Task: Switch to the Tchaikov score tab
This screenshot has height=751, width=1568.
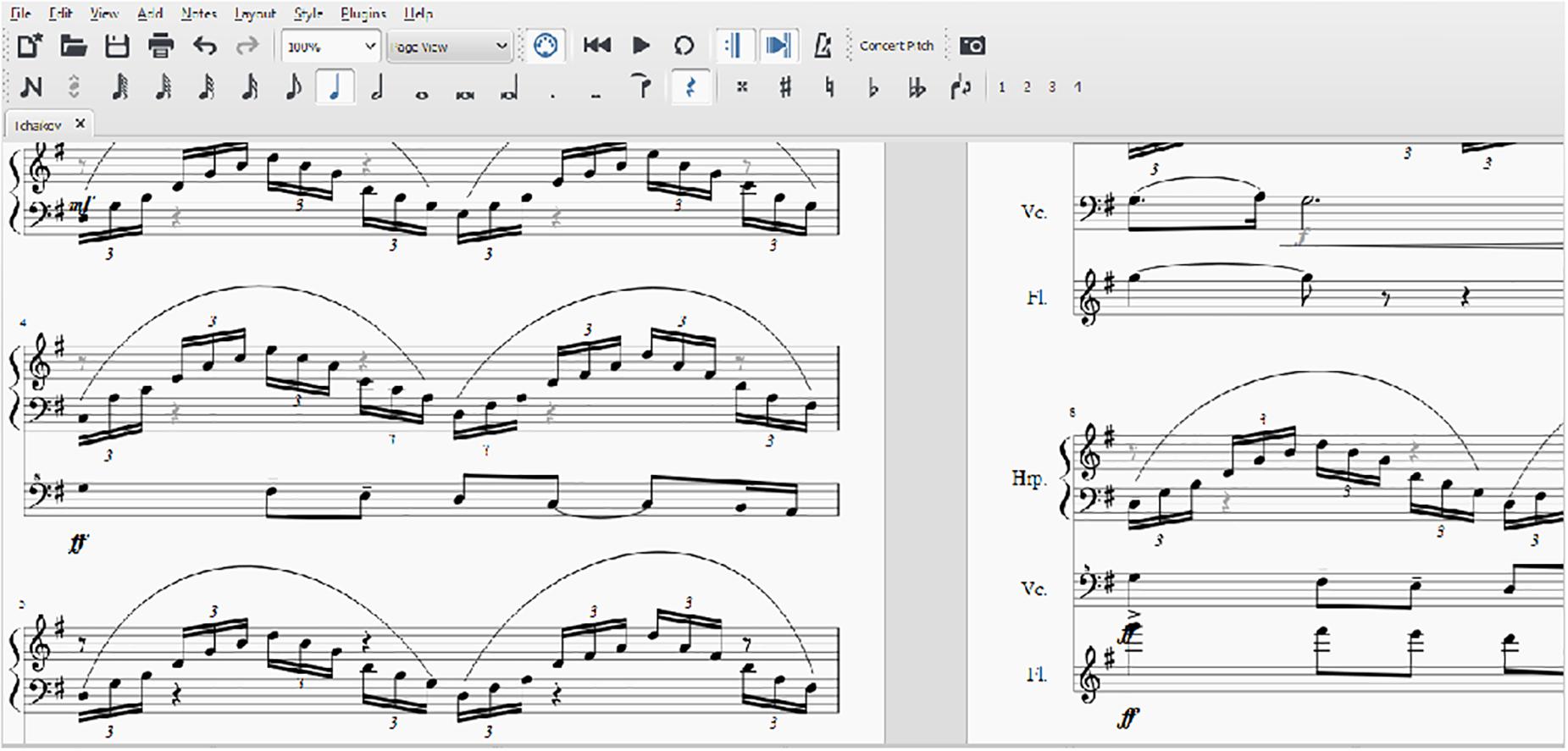Action: 38,124
